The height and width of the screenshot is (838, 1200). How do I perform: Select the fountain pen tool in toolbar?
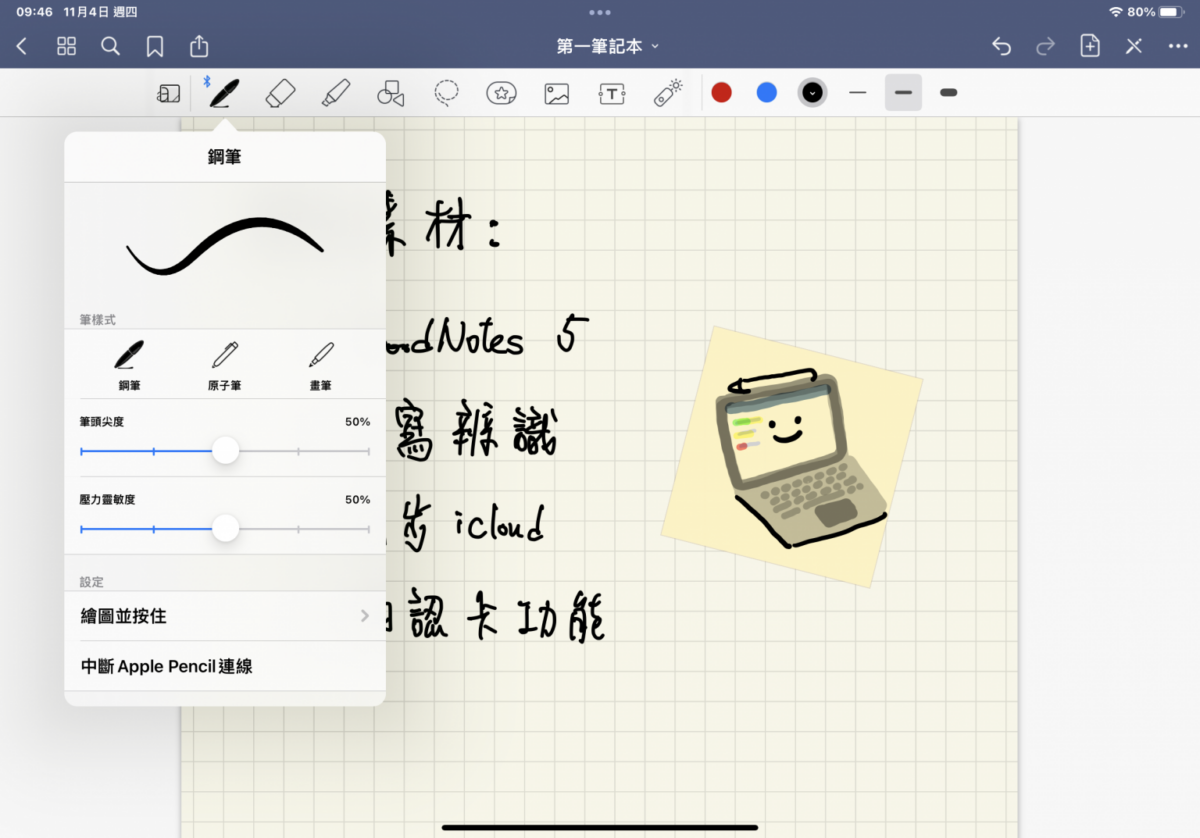[224, 93]
